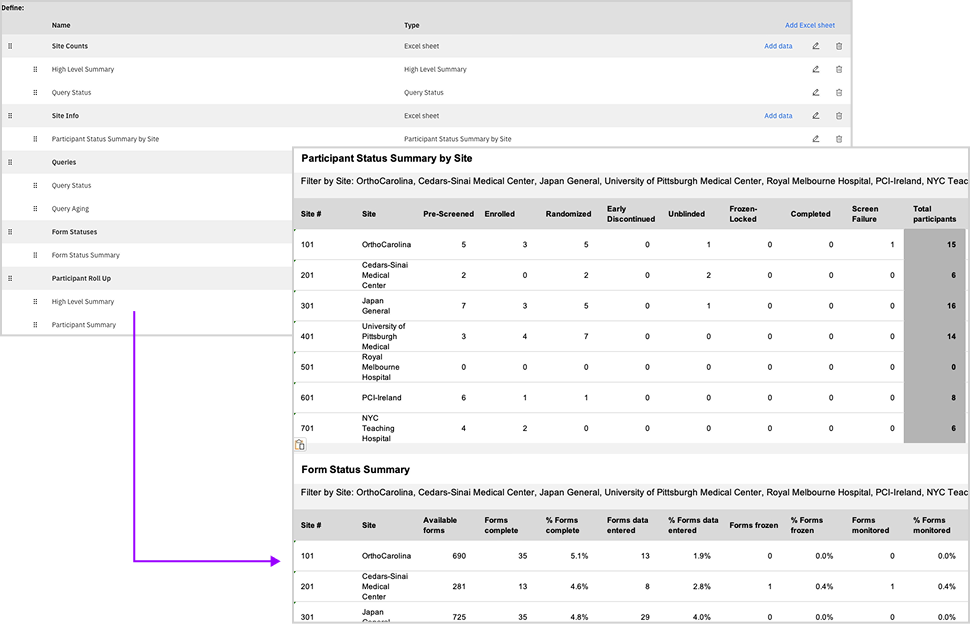Open the Add Excel sheet link
The height and width of the screenshot is (628, 970).
click(x=810, y=25)
